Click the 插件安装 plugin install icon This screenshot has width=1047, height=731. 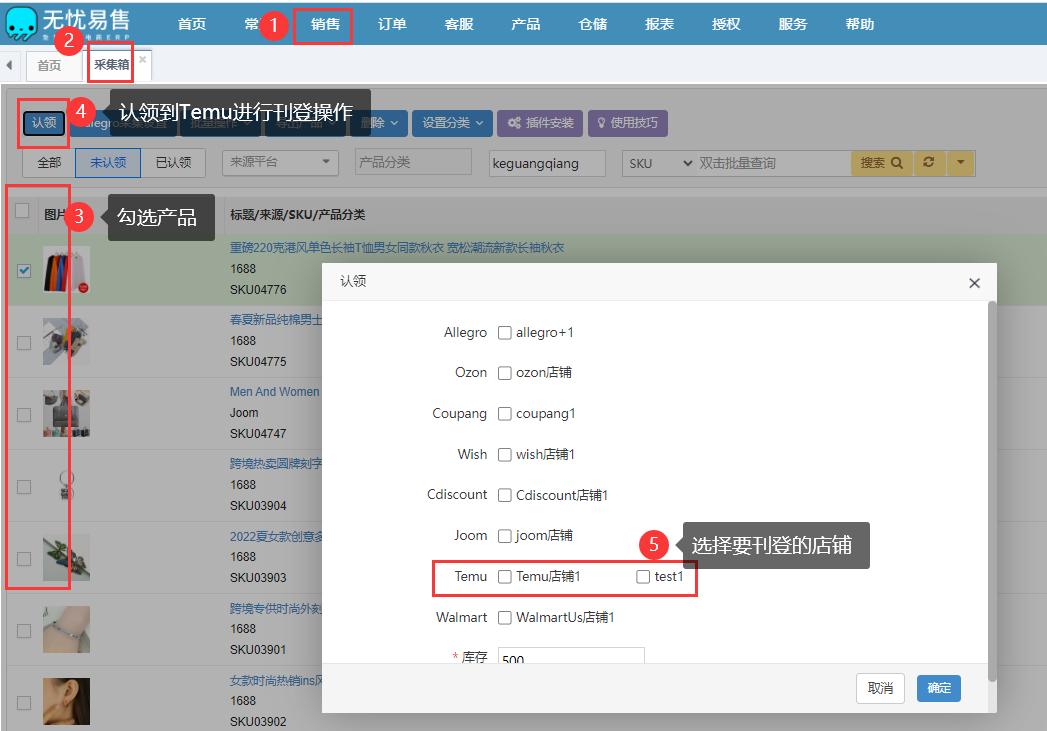click(x=514, y=123)
